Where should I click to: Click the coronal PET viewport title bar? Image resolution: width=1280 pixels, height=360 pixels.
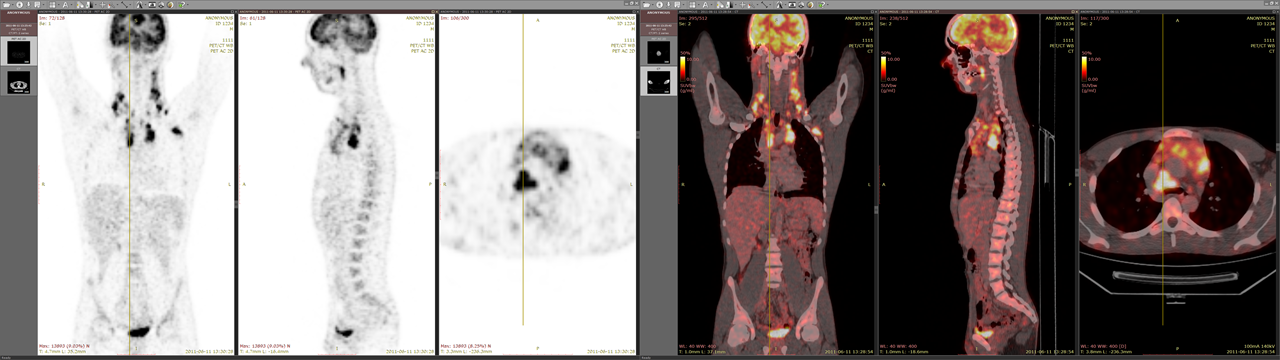[136, 11]
